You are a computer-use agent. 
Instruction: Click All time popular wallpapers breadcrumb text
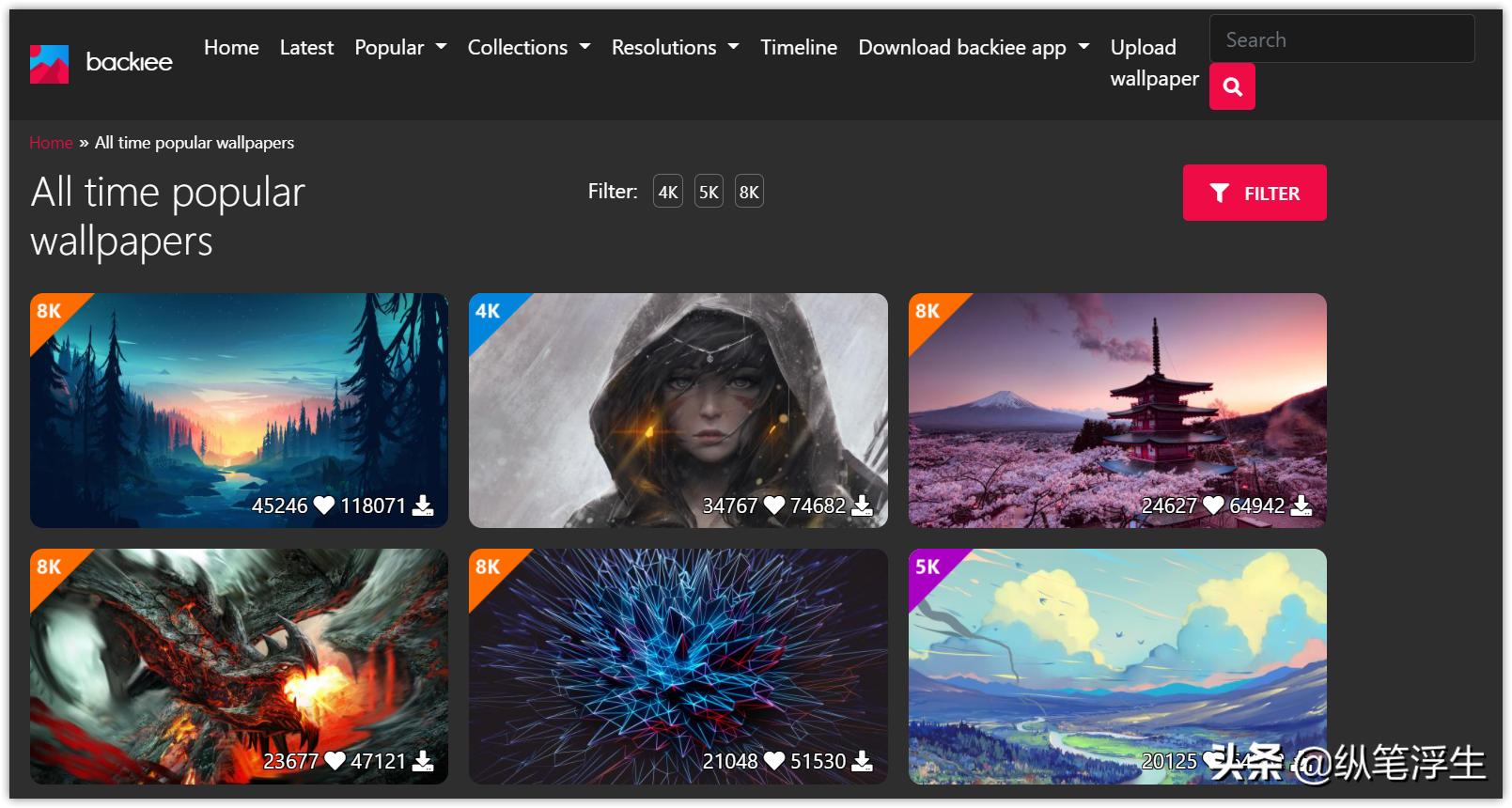click(195, 143)
